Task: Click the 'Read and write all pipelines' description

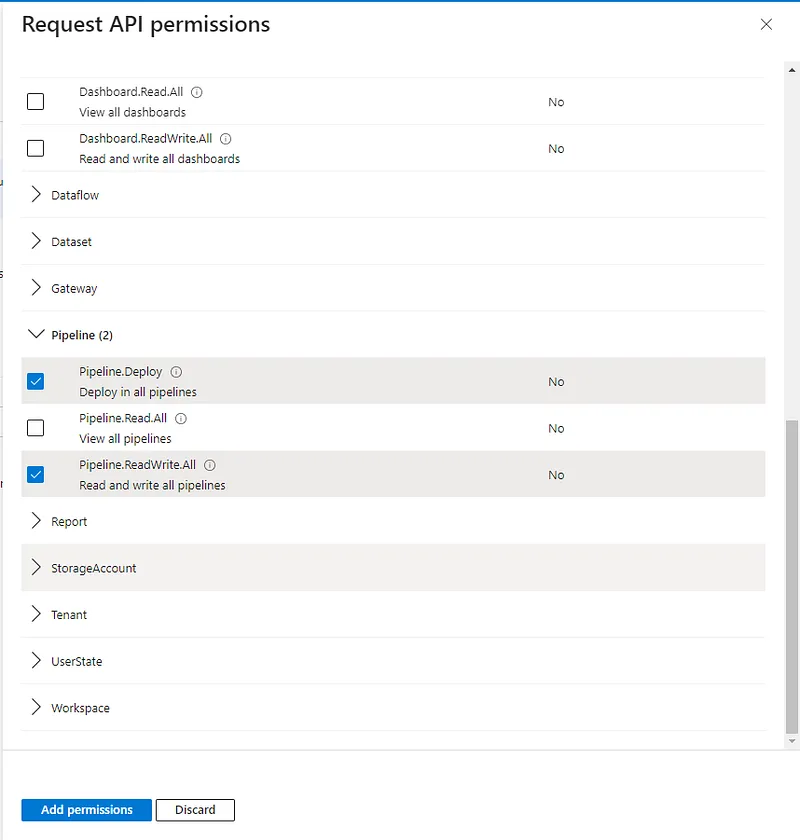Action: [x=152, y=485]
